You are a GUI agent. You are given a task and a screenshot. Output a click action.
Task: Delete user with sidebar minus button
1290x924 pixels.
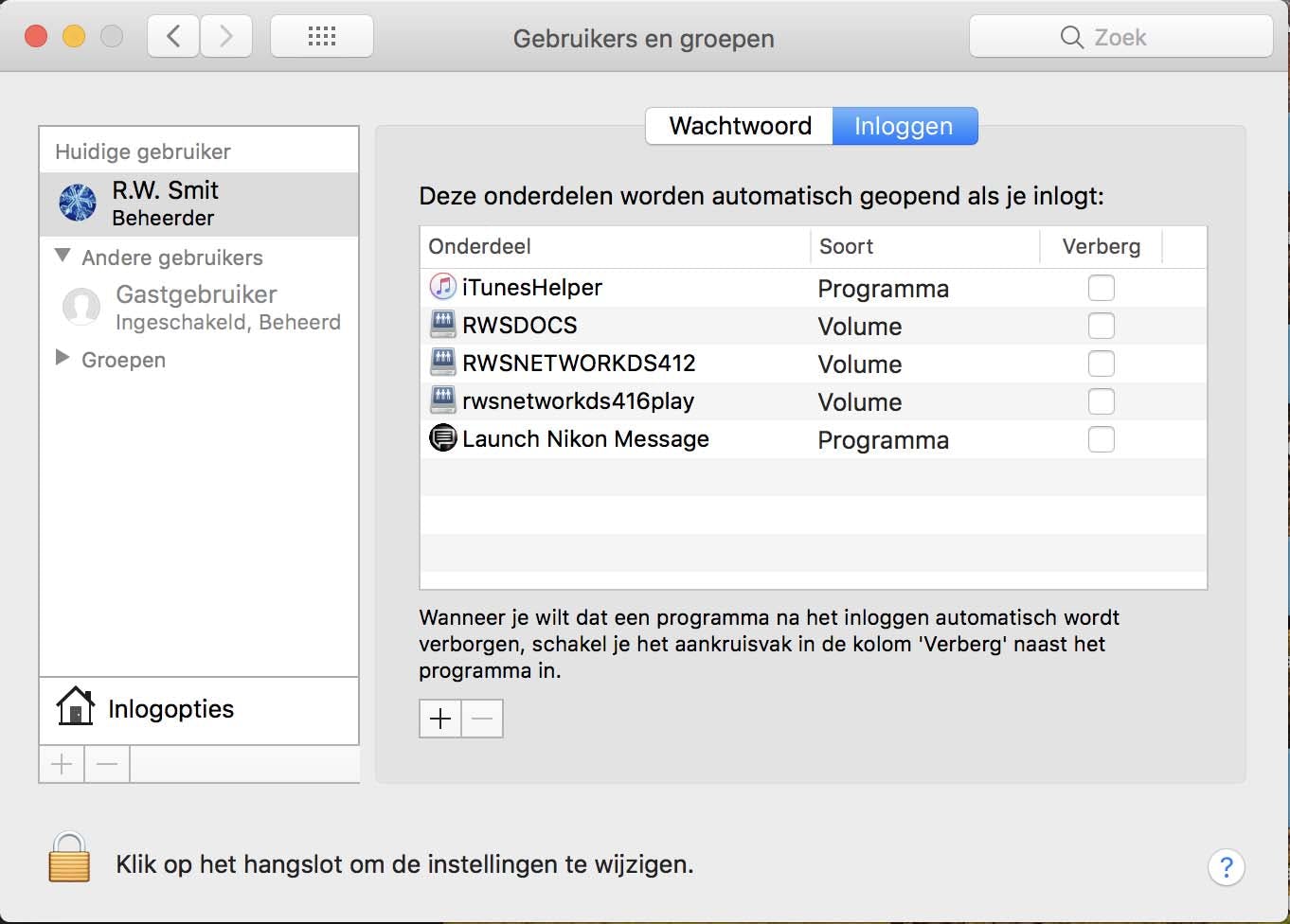point(107,764)
